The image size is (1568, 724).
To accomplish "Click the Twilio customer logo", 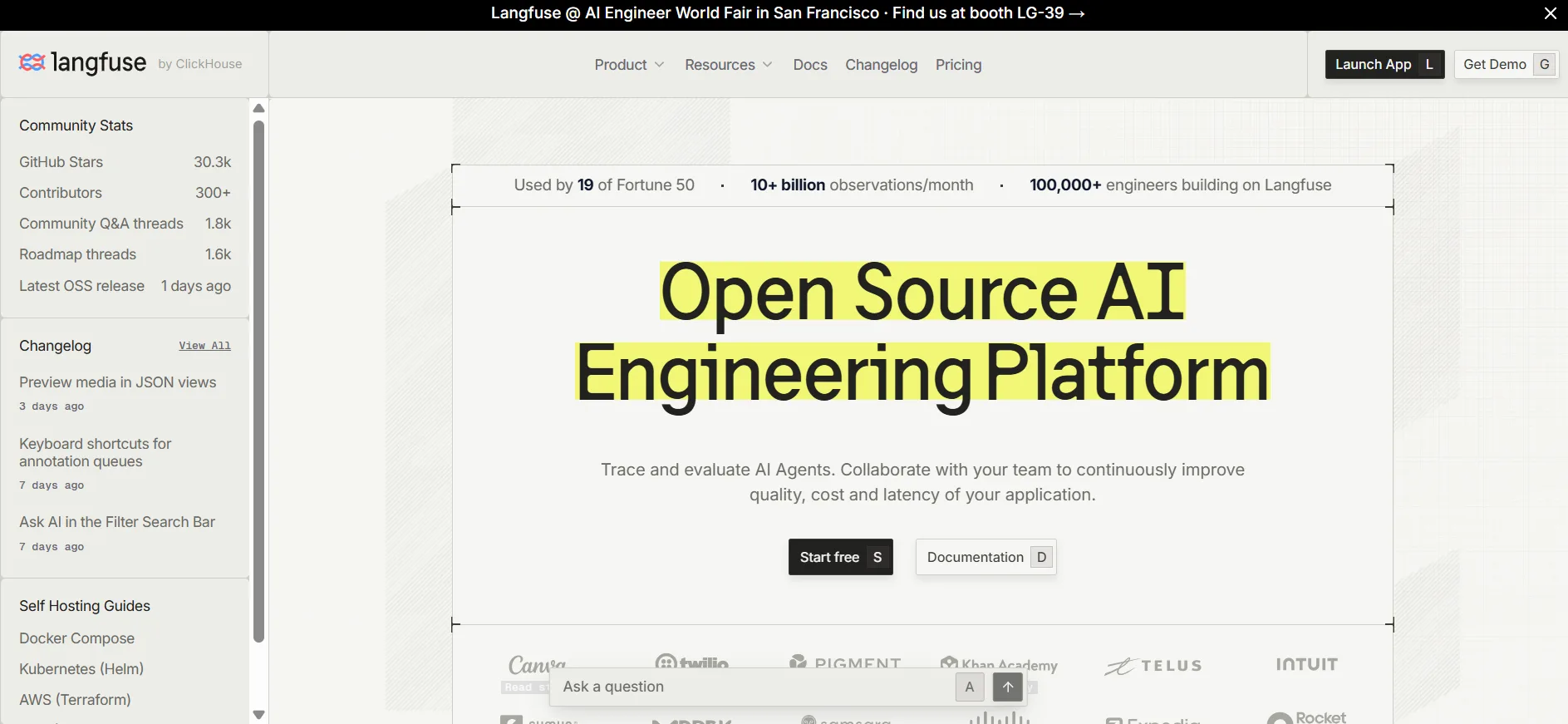I will (x=691, y=662).
